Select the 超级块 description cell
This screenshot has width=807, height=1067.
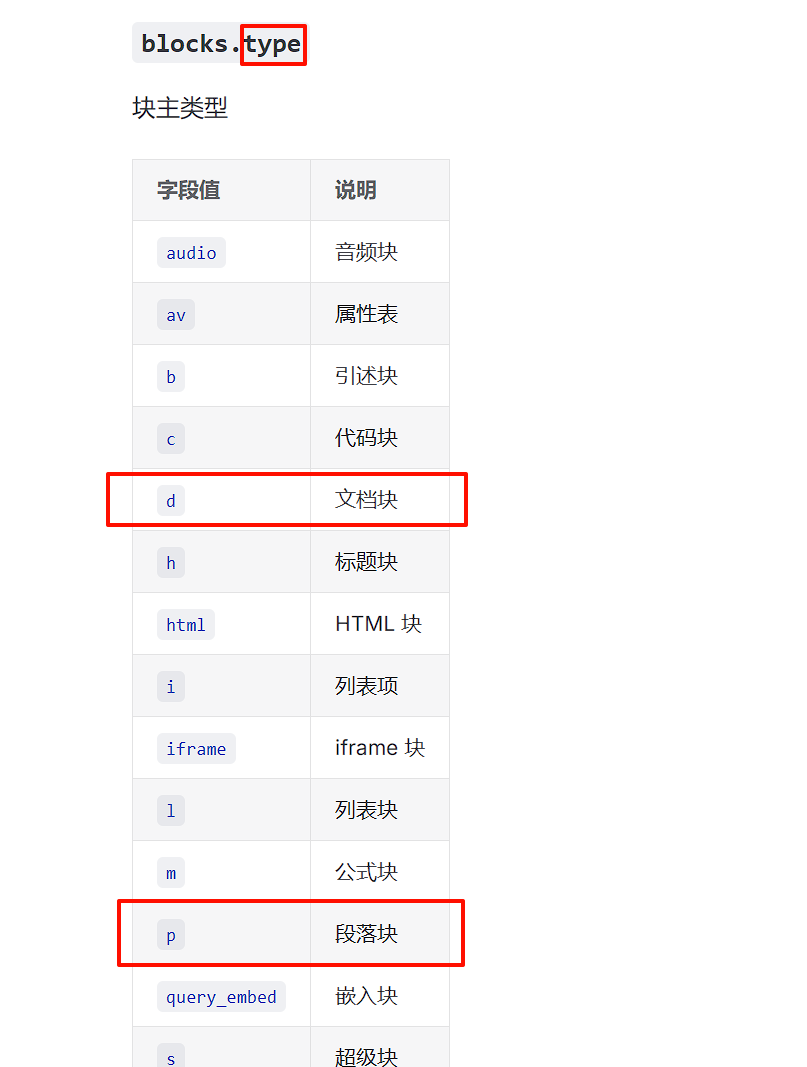pos(366,1056)
